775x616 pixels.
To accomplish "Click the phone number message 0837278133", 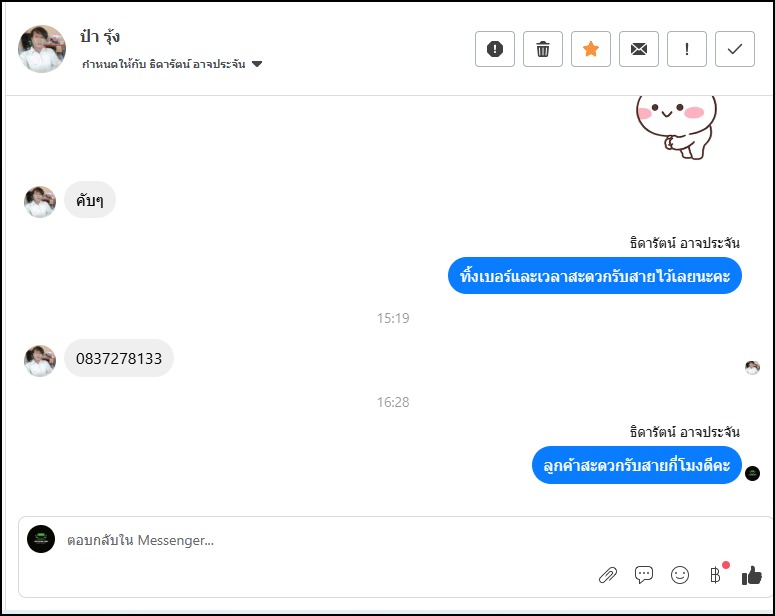I will pos(119,358).
